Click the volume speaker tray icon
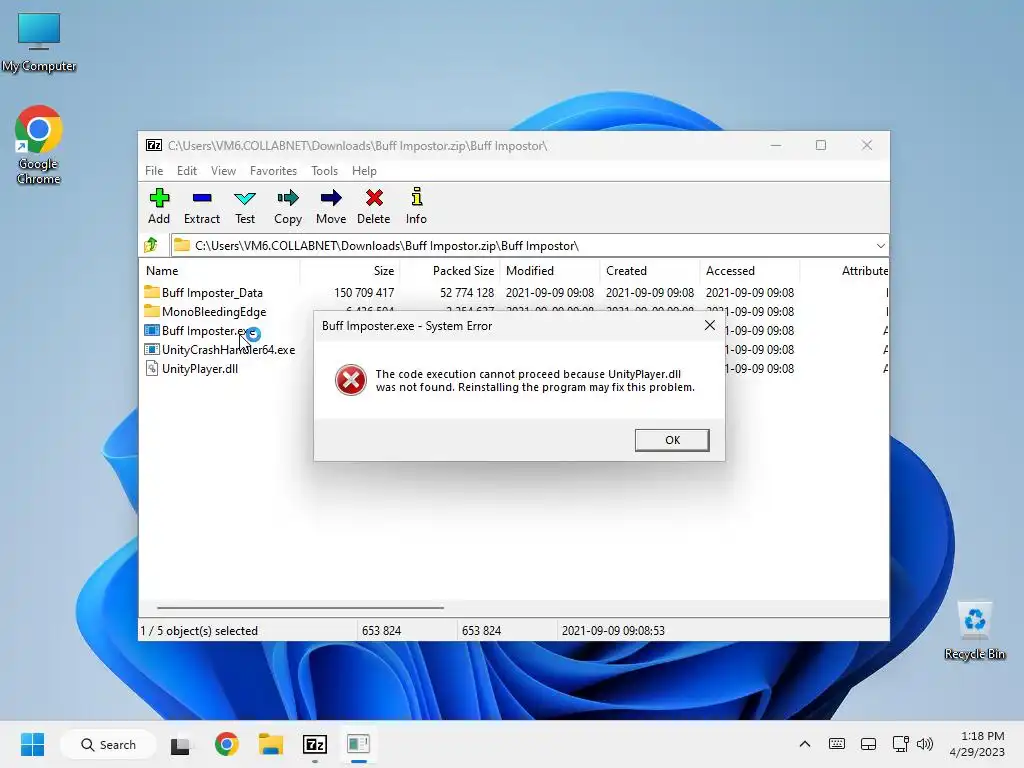Screen dimensions: 1024x768 925,744
